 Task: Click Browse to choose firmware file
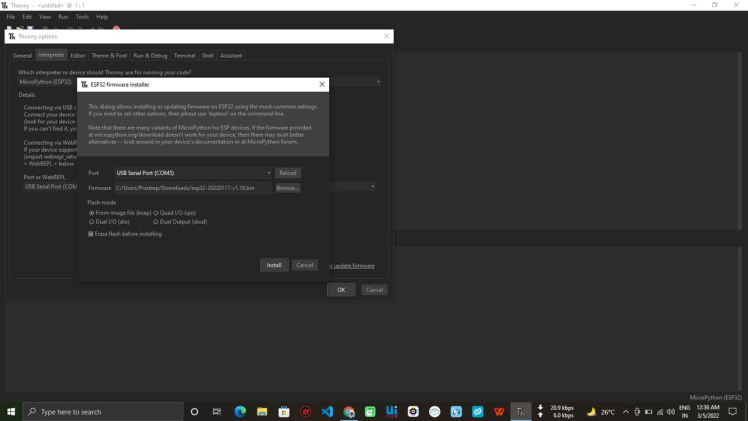click(288, 188)
